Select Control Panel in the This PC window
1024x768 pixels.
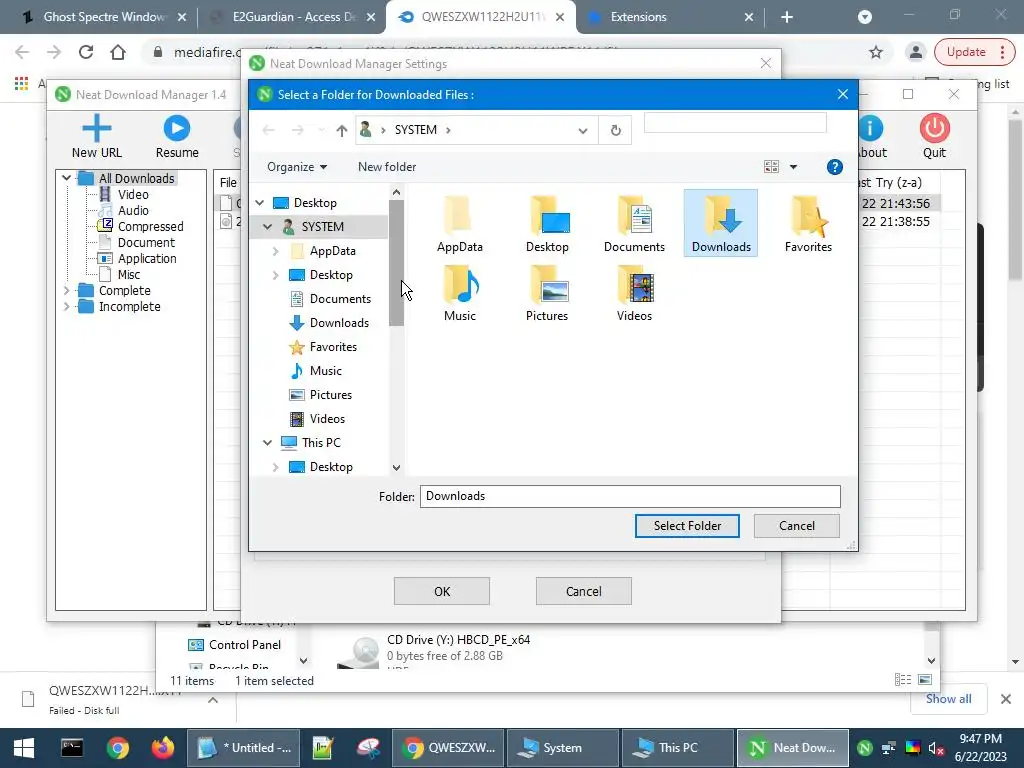click(244, 645)
